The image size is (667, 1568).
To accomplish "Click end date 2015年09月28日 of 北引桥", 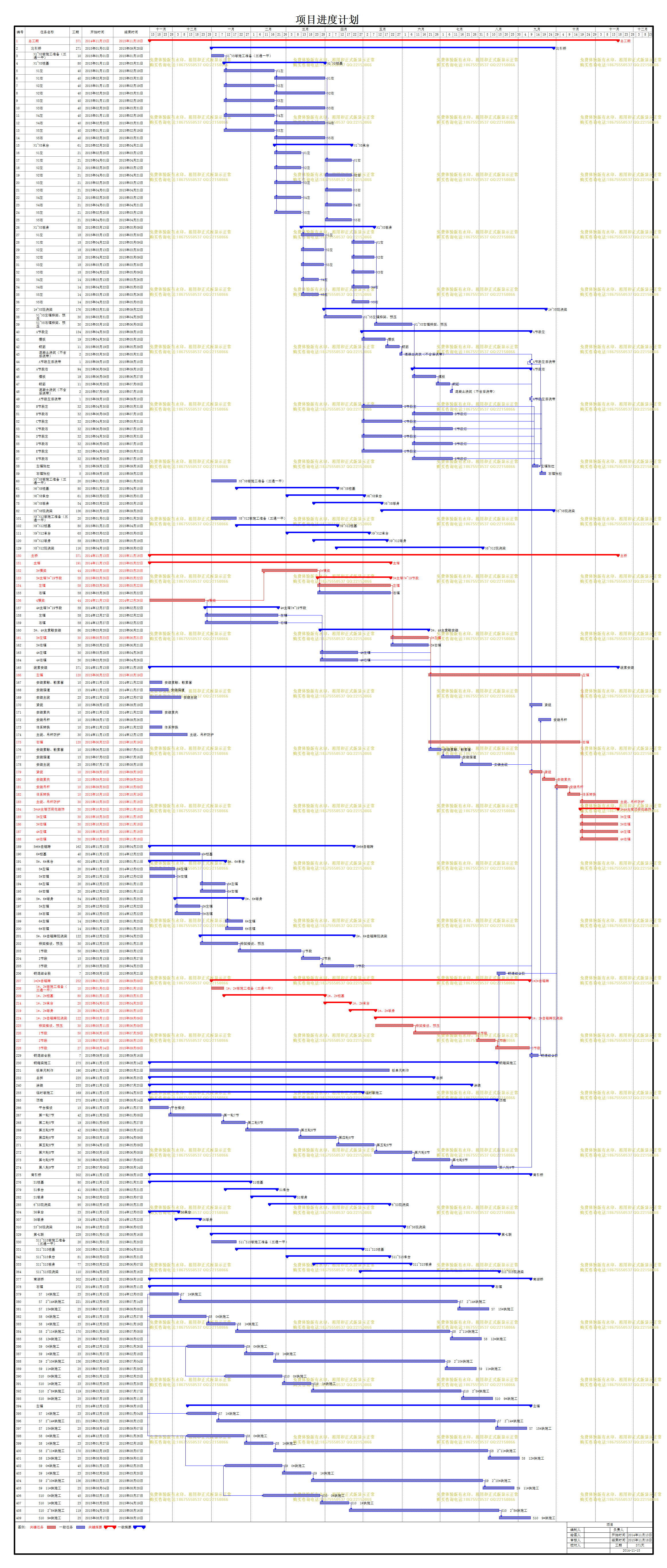I will (x=131, y=48).
